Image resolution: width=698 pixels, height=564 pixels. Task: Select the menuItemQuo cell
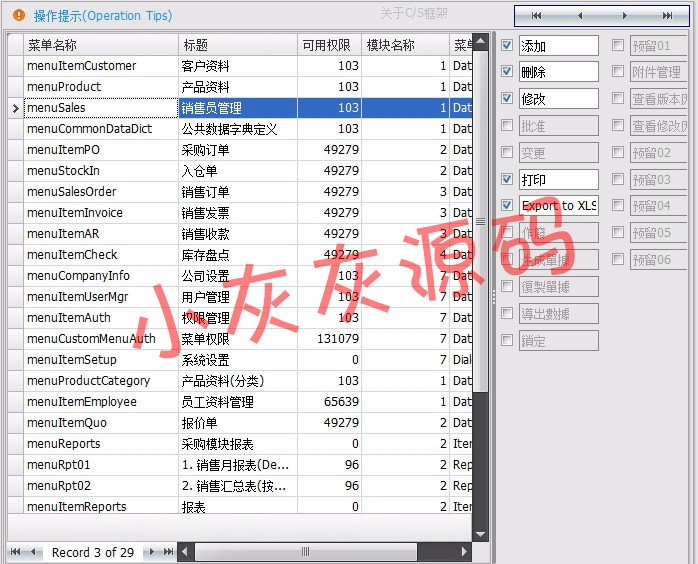coord(101,423)
